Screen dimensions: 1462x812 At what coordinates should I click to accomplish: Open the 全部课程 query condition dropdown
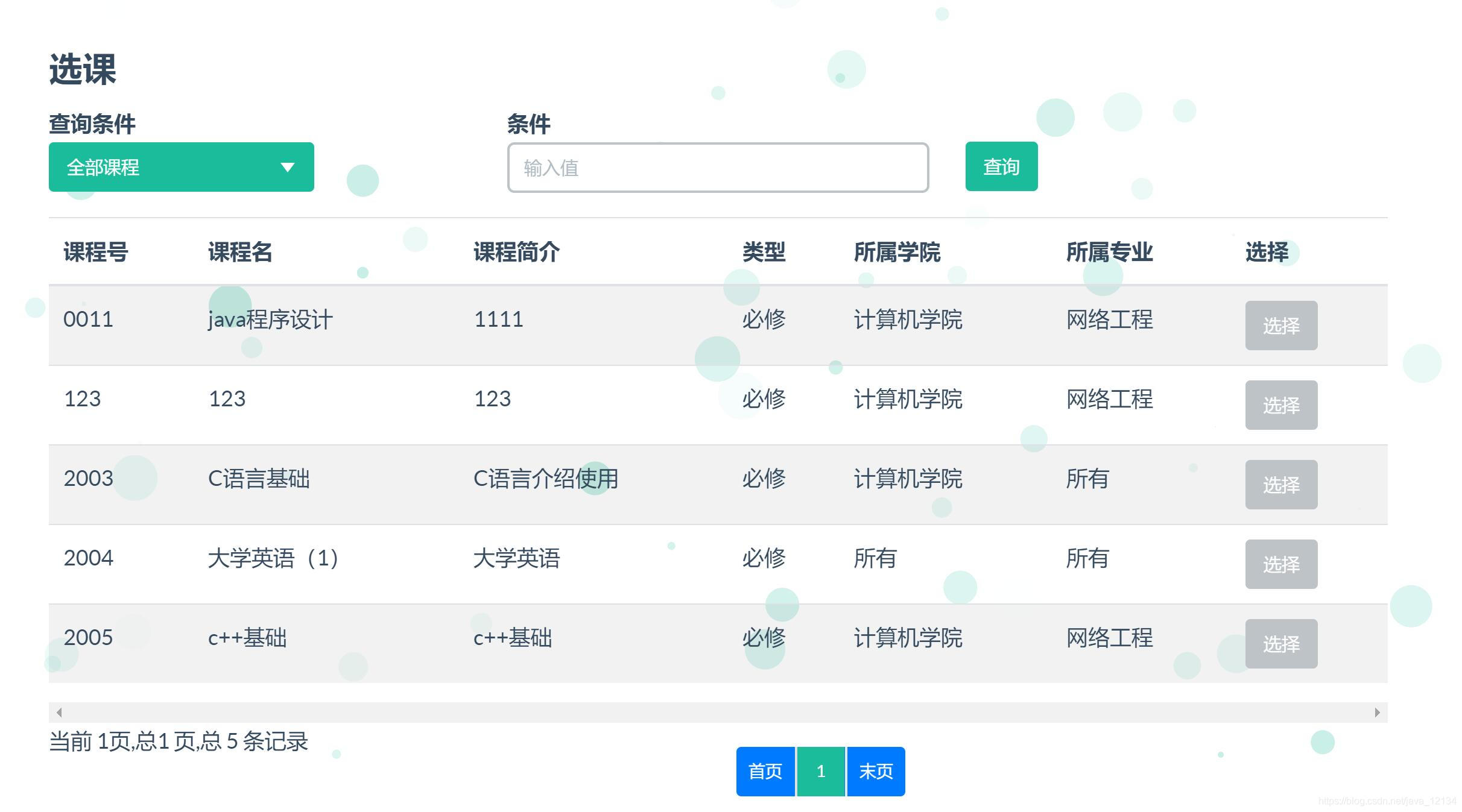(181, 167)
